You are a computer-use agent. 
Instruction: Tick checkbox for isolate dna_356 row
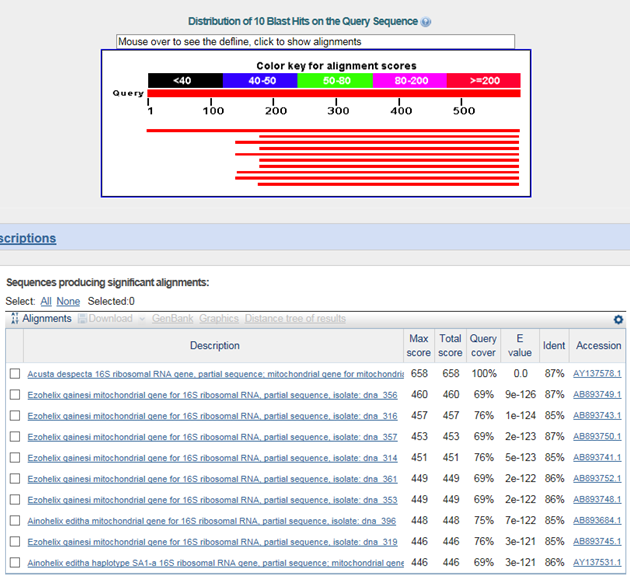(15, 395)
